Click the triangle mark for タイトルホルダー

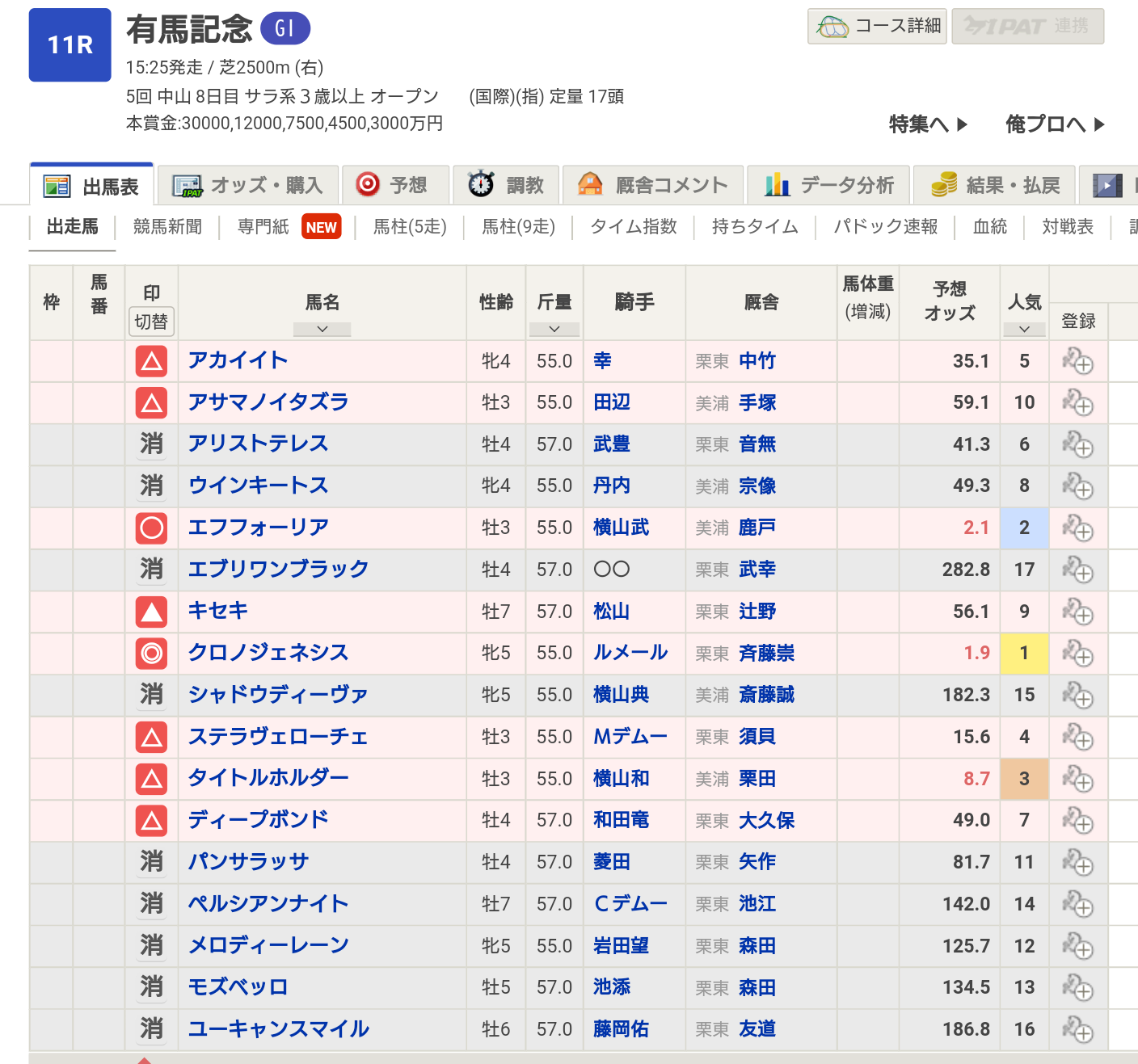(151, 779)
